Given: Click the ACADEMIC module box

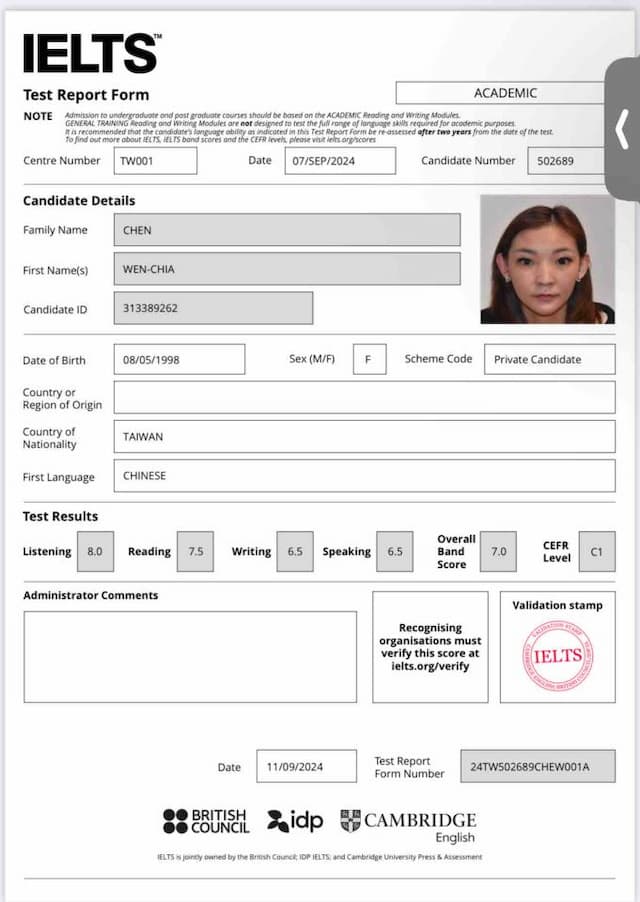Looking at the screenshot, I should coord(504,93).
